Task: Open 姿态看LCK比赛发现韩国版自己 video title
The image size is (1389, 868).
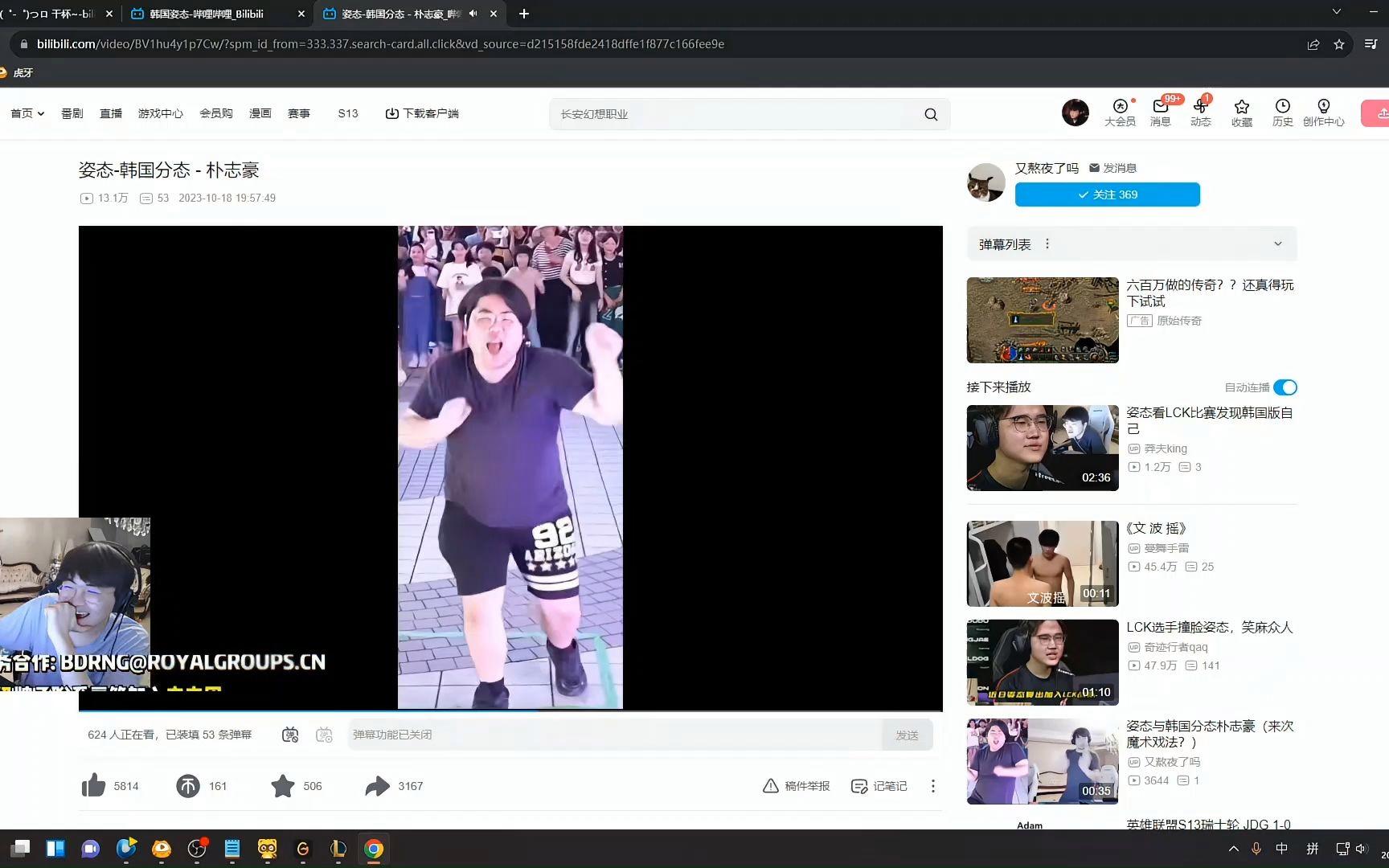Action: (1210, 420)
